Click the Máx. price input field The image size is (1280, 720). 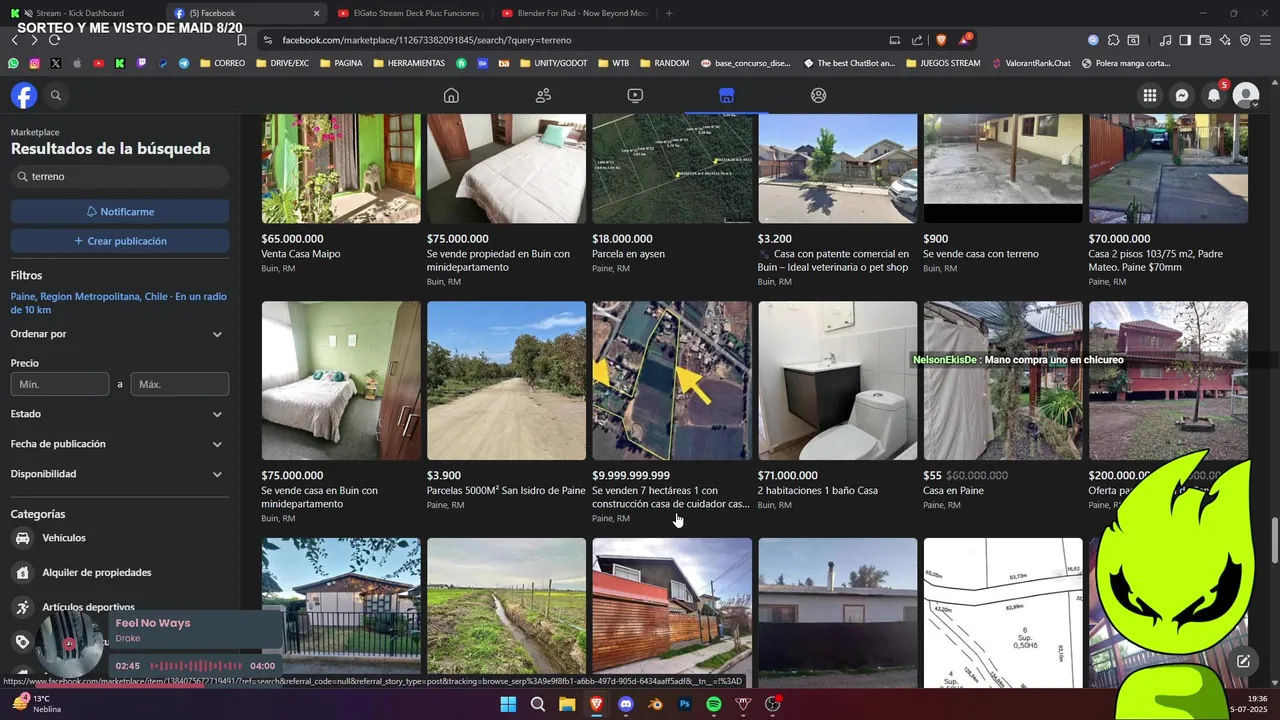(180, 384)
